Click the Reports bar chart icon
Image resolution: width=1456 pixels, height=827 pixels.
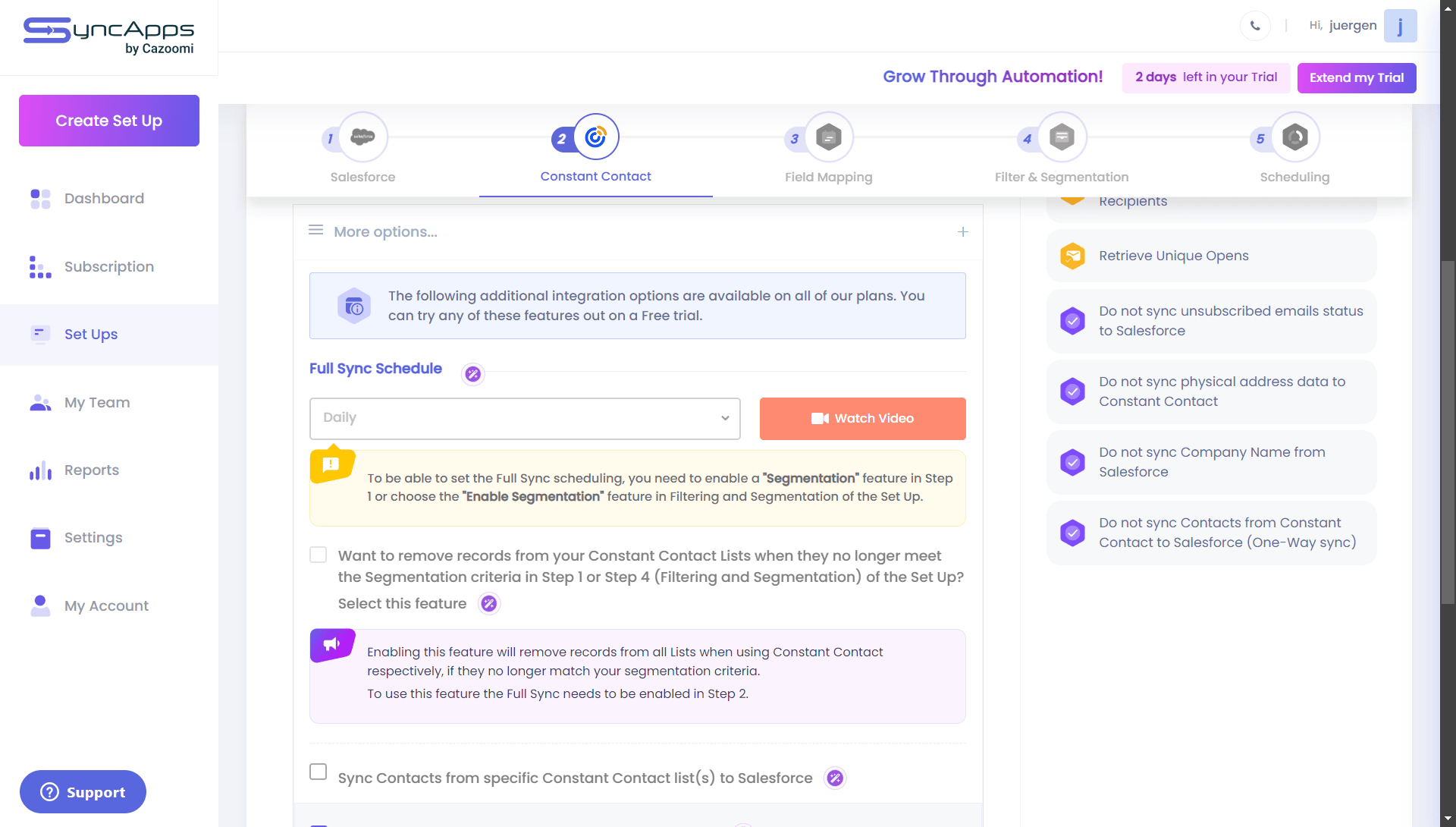40,470
